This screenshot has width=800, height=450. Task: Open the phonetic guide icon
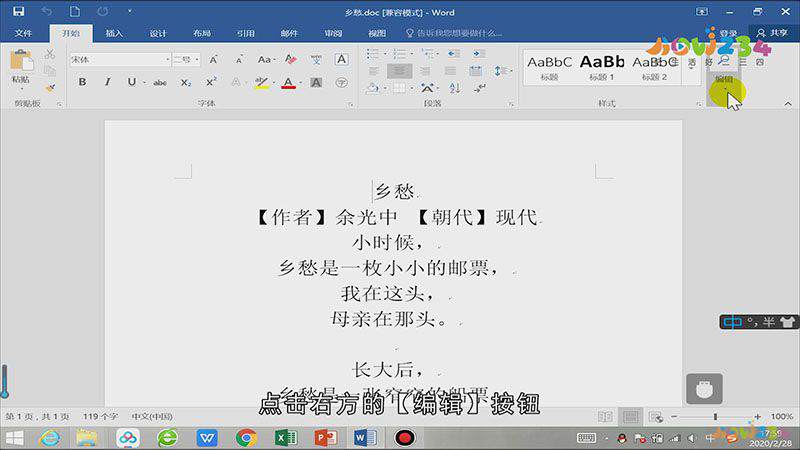click(x=316, y=60)
